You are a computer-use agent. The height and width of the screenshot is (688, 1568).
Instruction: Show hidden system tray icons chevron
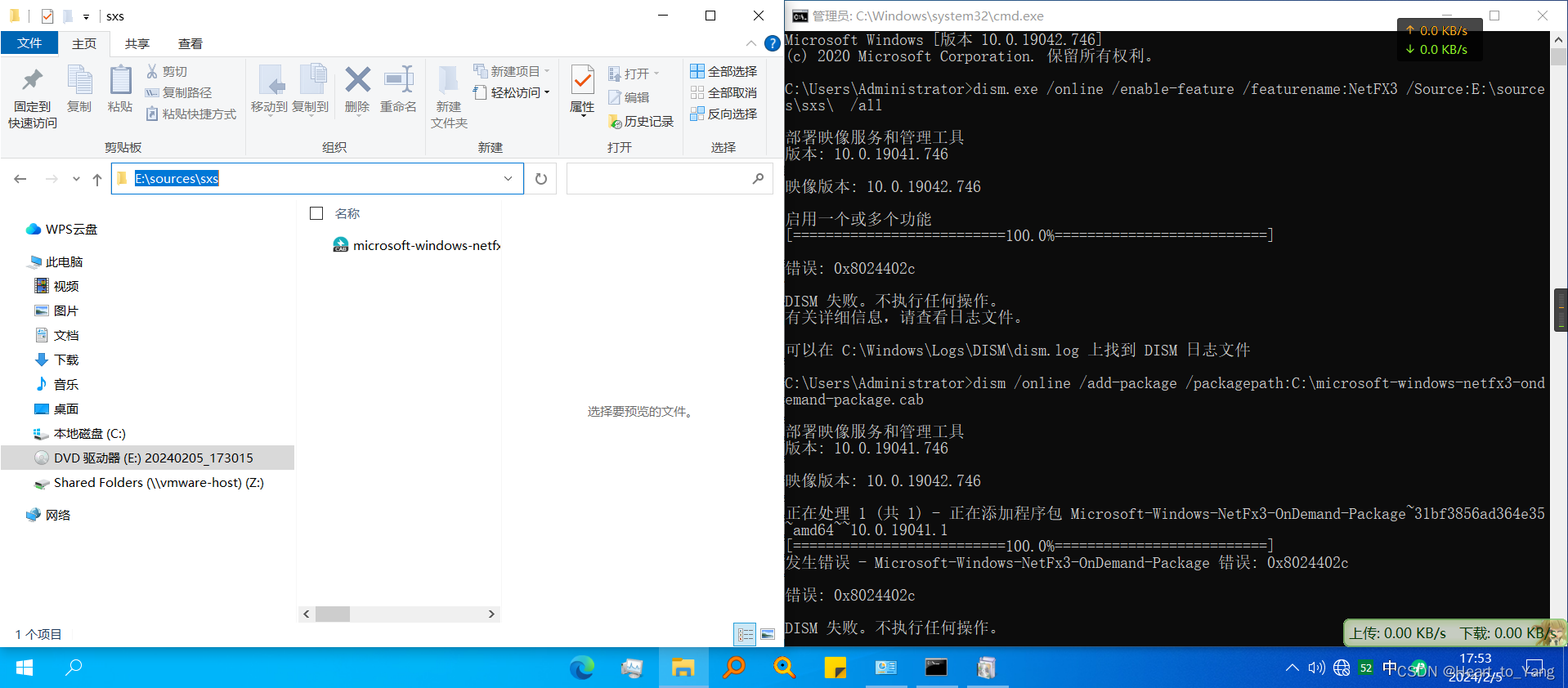point(1292,668)
